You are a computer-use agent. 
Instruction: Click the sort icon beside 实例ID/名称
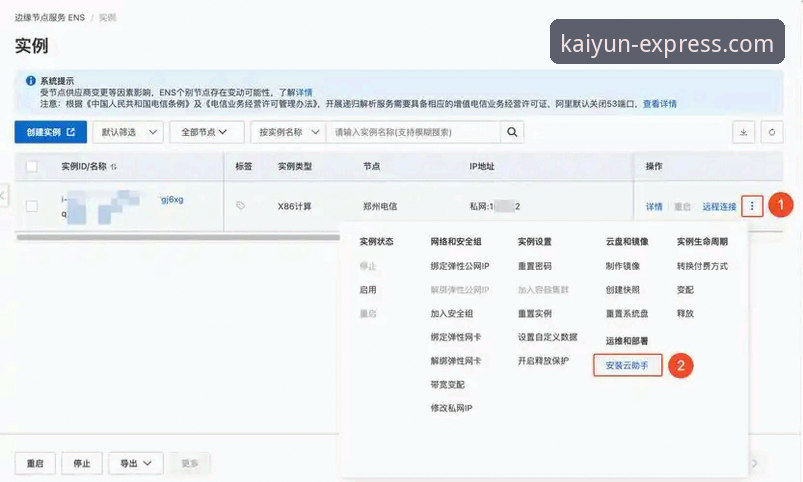point(114,166)
